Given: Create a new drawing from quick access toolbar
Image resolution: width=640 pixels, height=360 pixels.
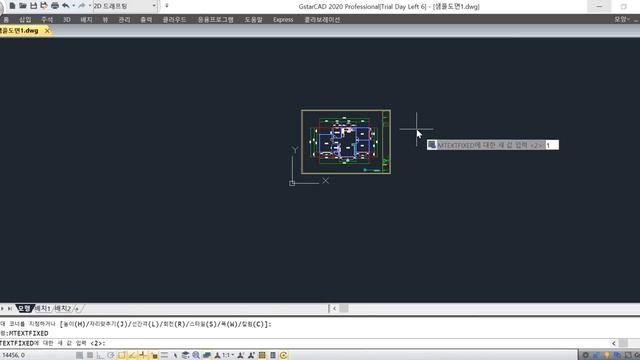Looking at the screenshot, I should (12, 6).
